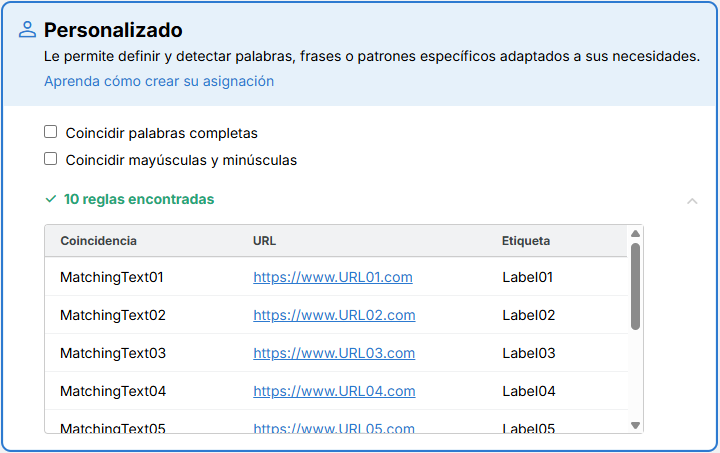Screen dimensions: 720x453
Task: Select the MatchingText03 cell
Action: (112, 353)
